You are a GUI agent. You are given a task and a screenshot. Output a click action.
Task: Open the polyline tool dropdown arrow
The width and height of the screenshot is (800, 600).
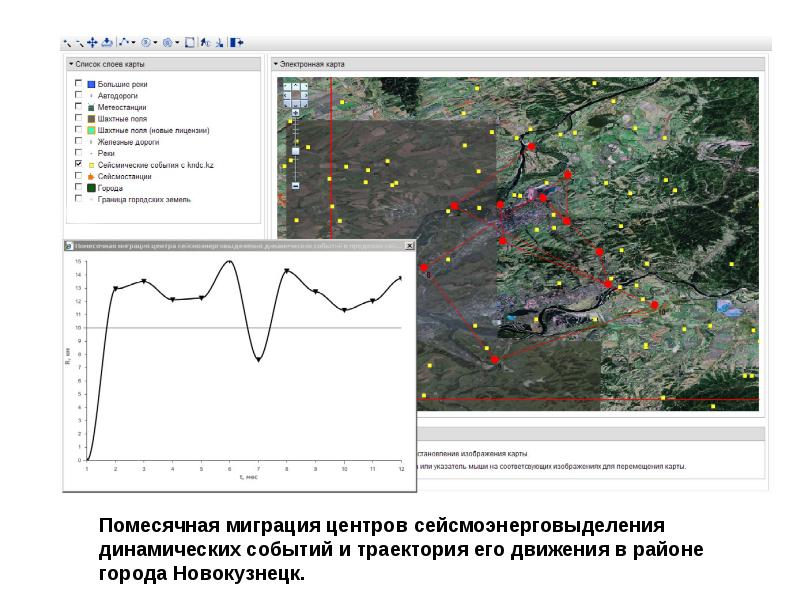point(134,43)
